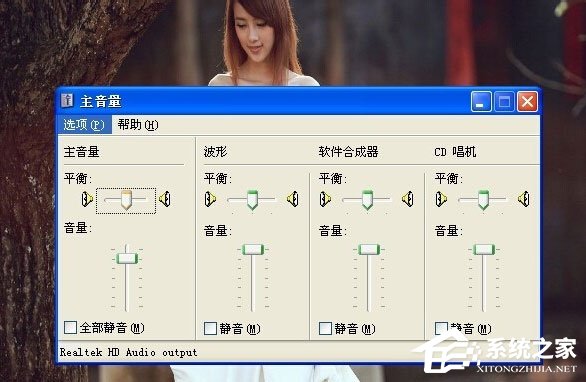
Task: Click left speaker icon under CD 唱机 balance
Action: pyautogui.click(x=441, y=199)
